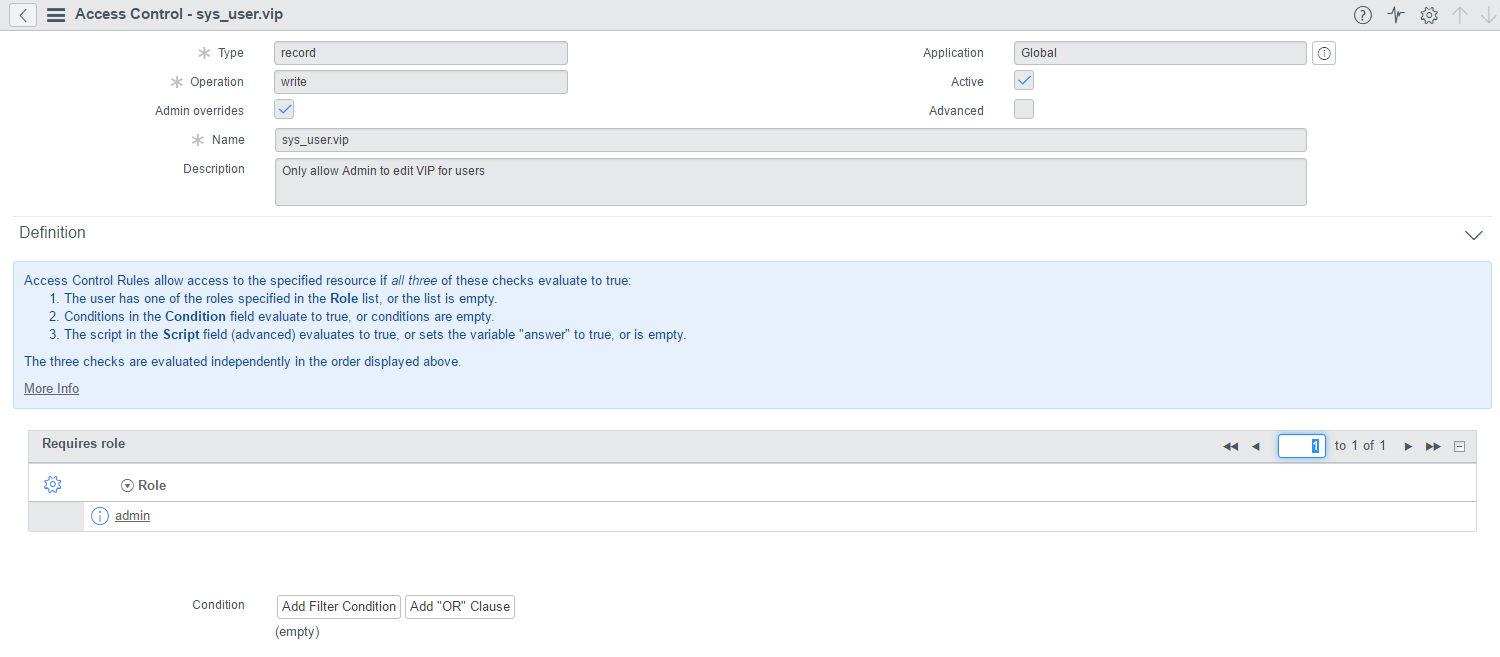Open the hamburger context menu icon

click(56, 15)
